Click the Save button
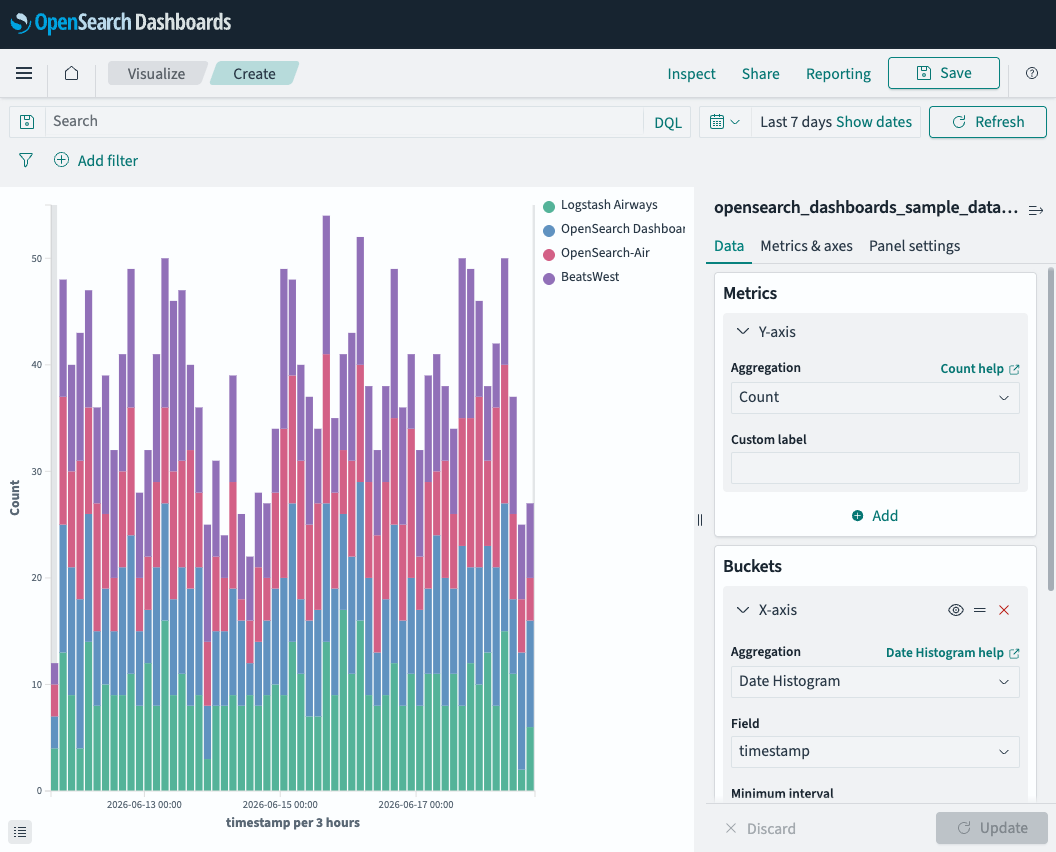Image resolution: width=1056 pixels, height=852 pixels. 944,73
